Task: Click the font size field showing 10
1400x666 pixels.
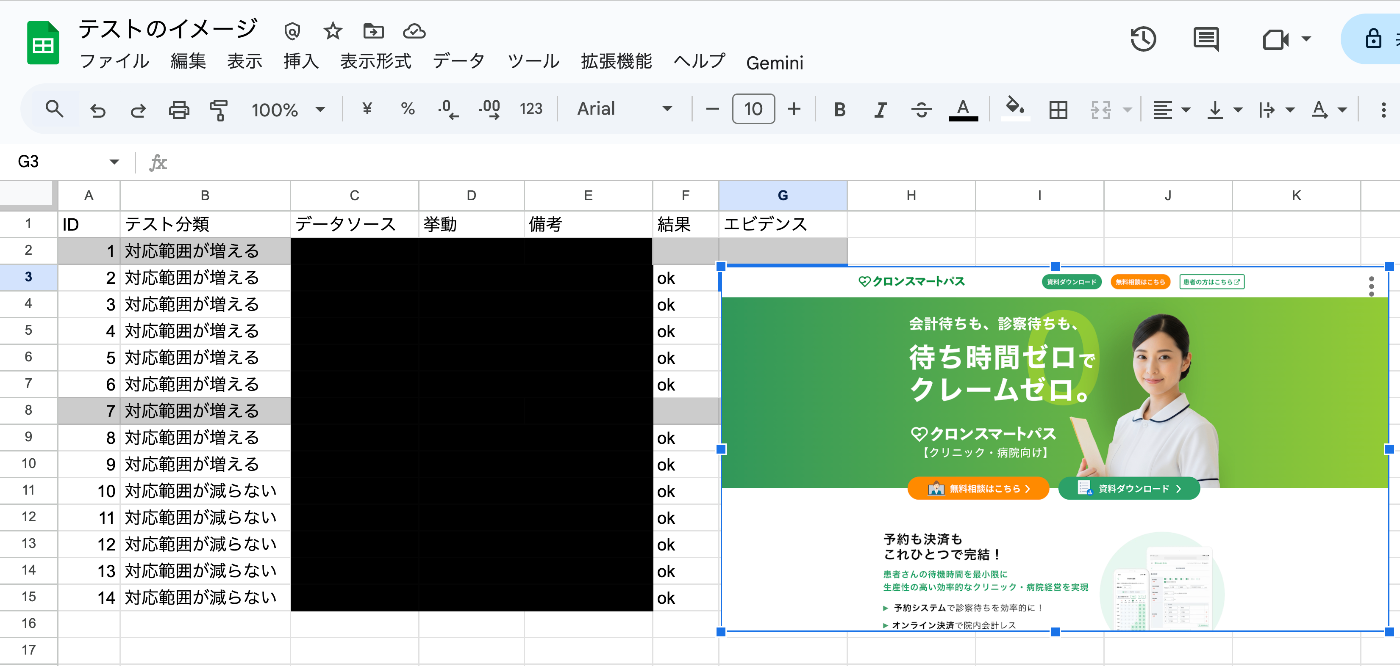Action: 754,109
